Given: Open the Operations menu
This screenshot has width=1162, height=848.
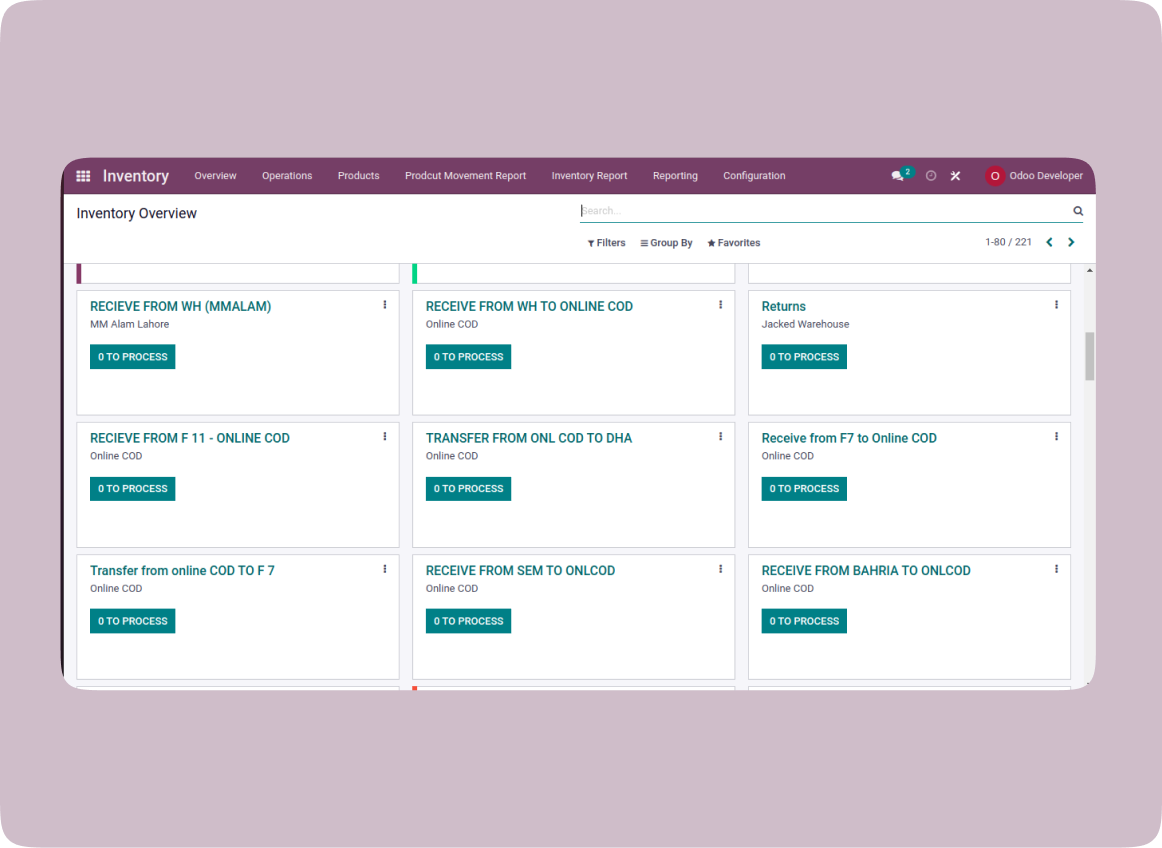Looking at the screenshot, I should tap(287, 176).
